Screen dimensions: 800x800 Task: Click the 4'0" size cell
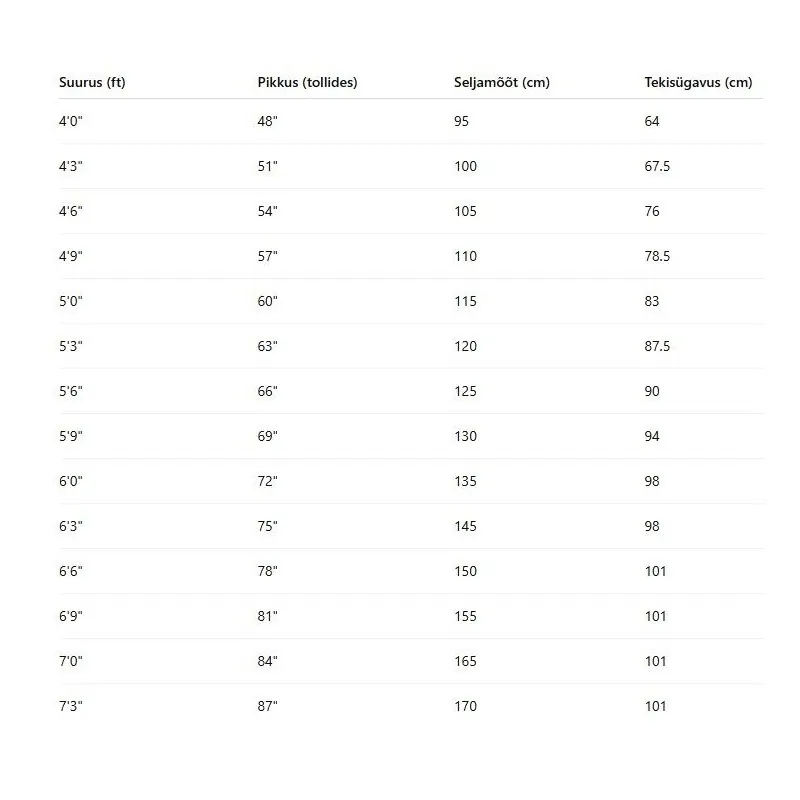click(x=70, y=121)
